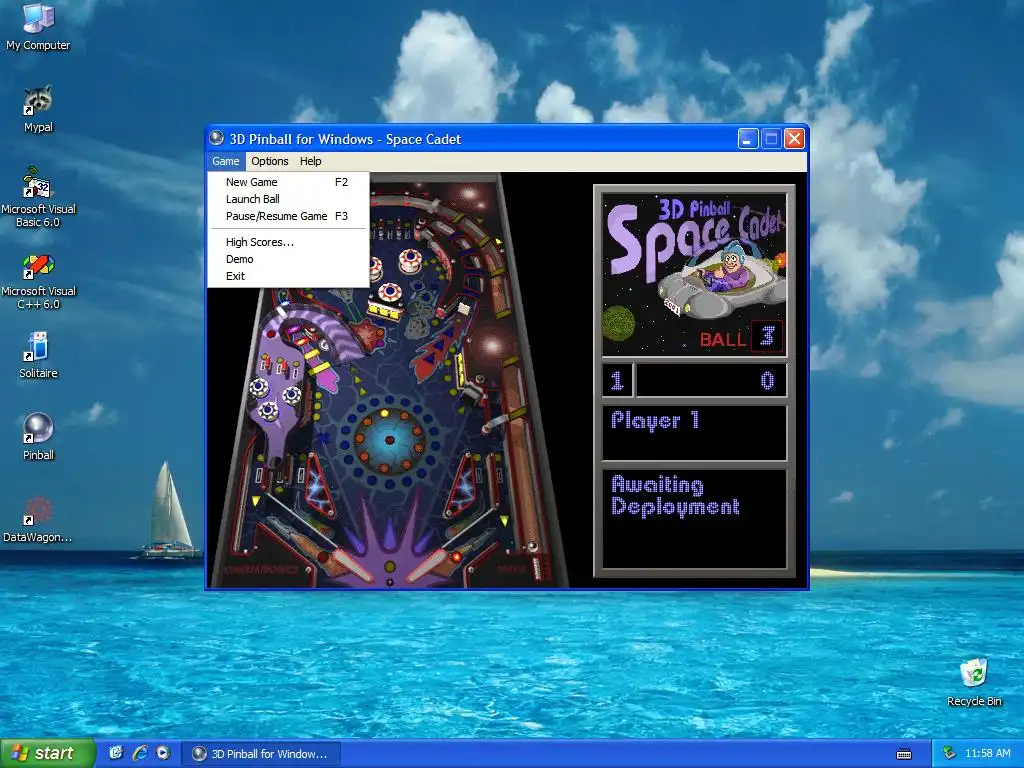The image size is (1024, 768).
Task: Launch Windows Media Player from quick launch
Action: click(163, 753)
